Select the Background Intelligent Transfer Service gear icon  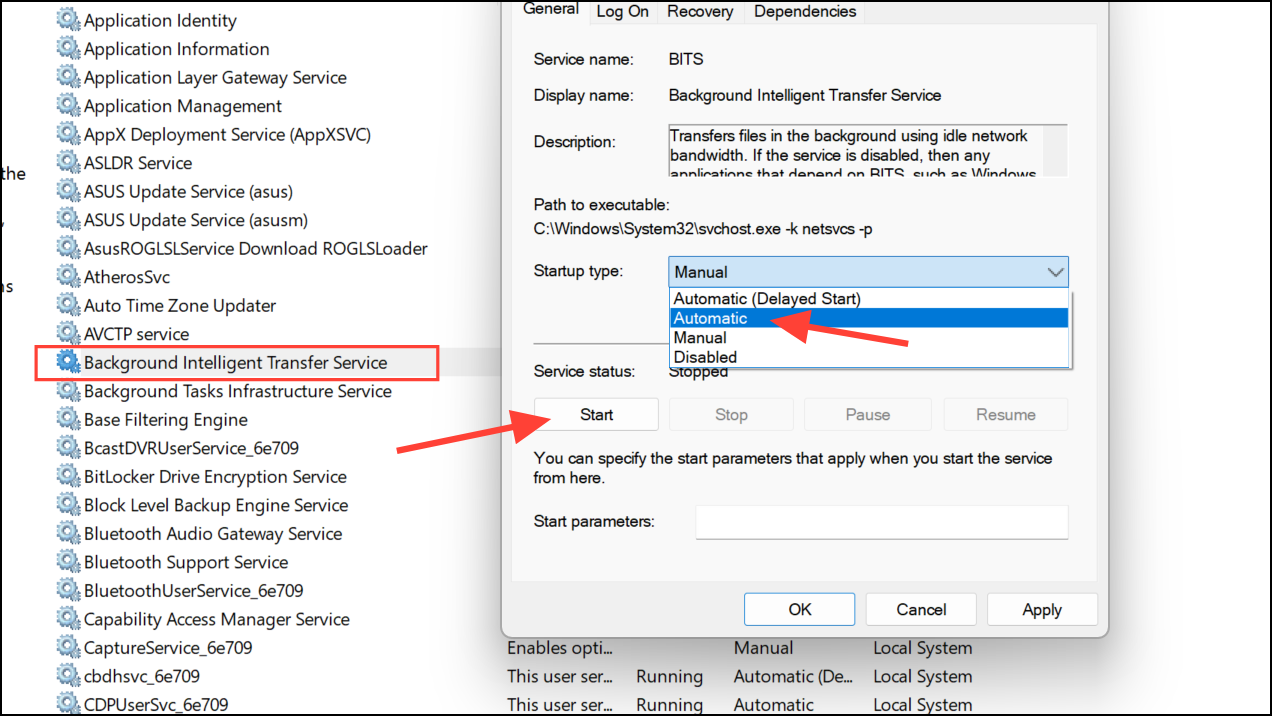pos(68,363)
